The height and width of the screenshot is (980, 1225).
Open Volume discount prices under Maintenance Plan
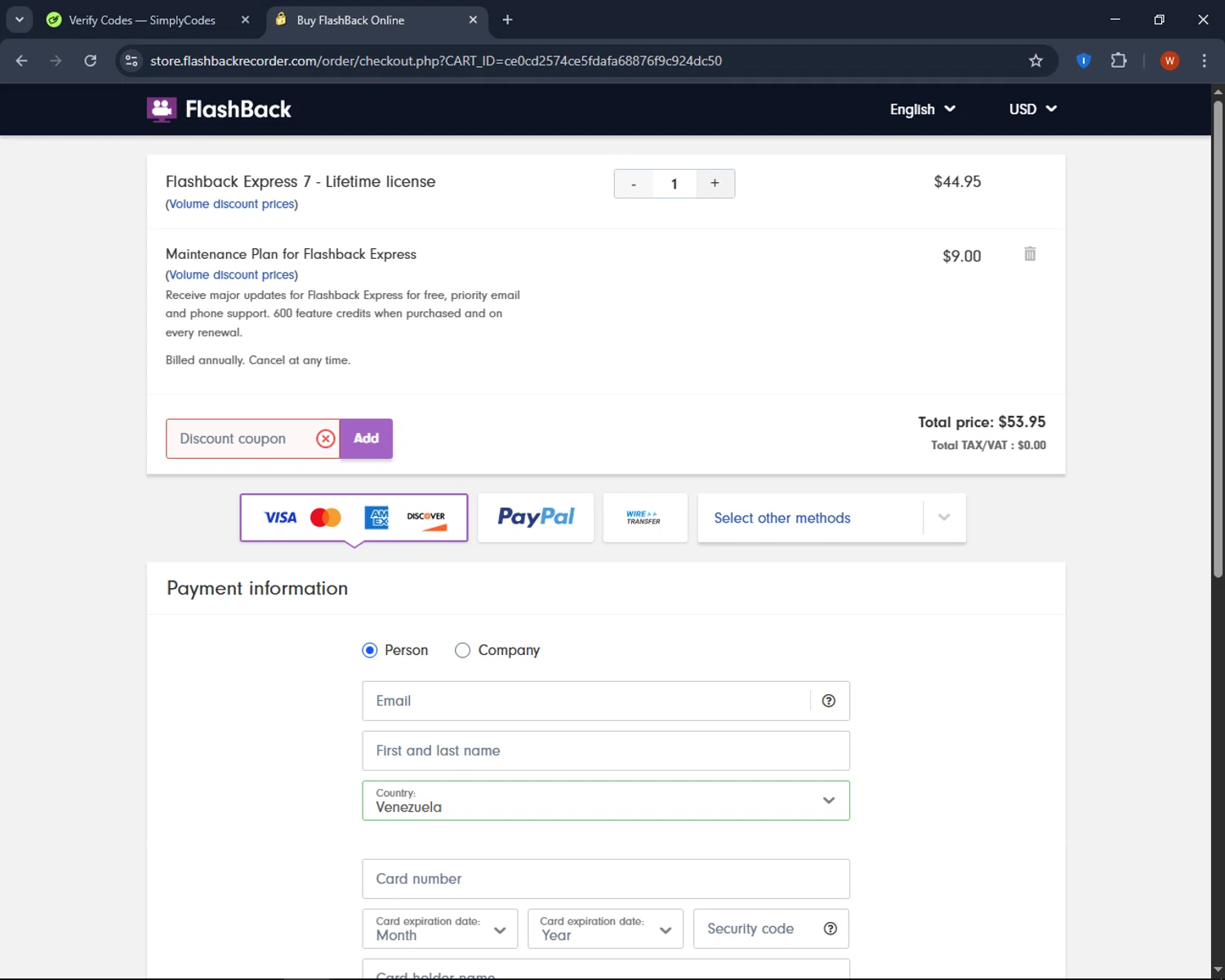[x=232, y=275]
